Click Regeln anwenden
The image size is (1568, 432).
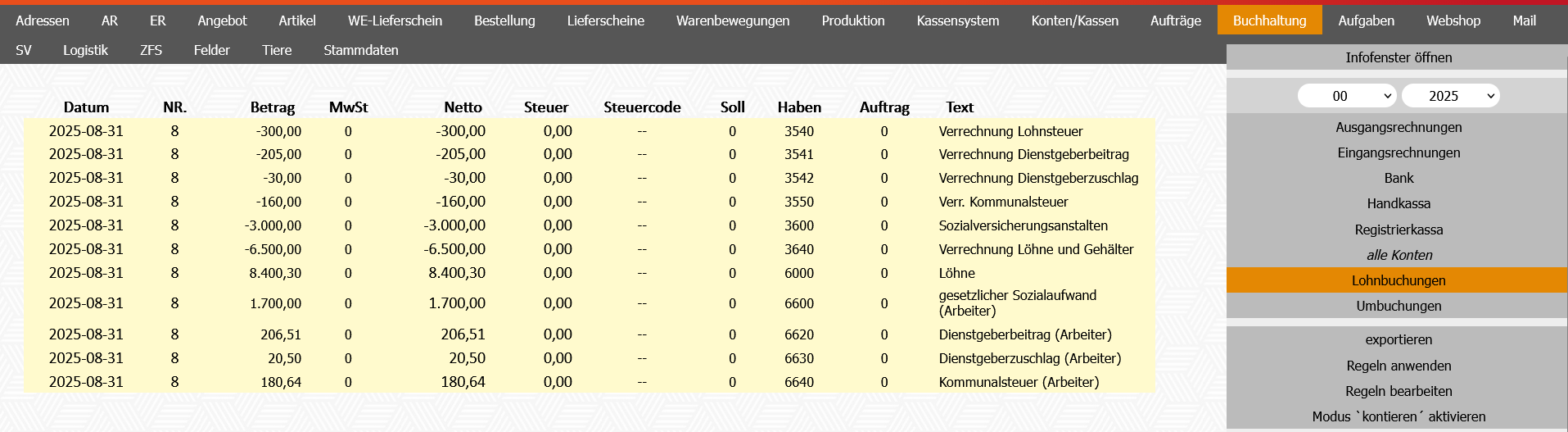tap(1398, 366)
